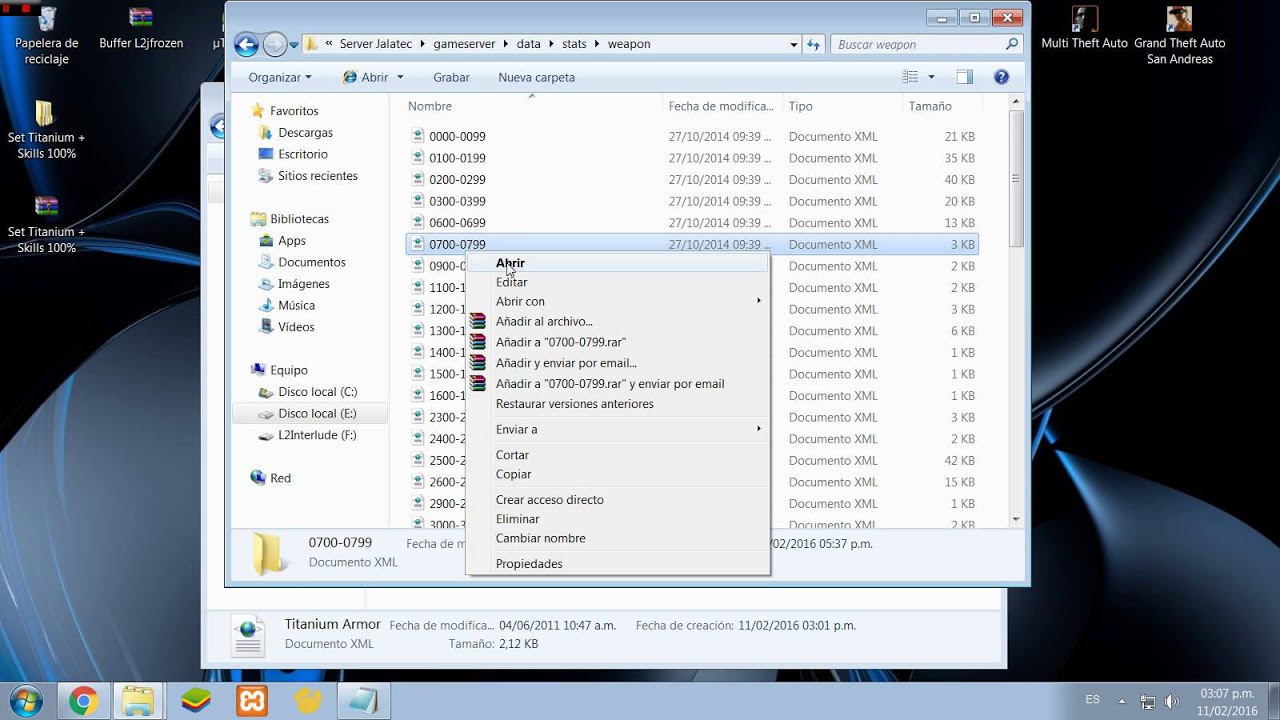This screenshot has width=1280, height=720.
Task: Open the Organizar dropdown menu
Action: pyautogui.click(x=280, y=77)
